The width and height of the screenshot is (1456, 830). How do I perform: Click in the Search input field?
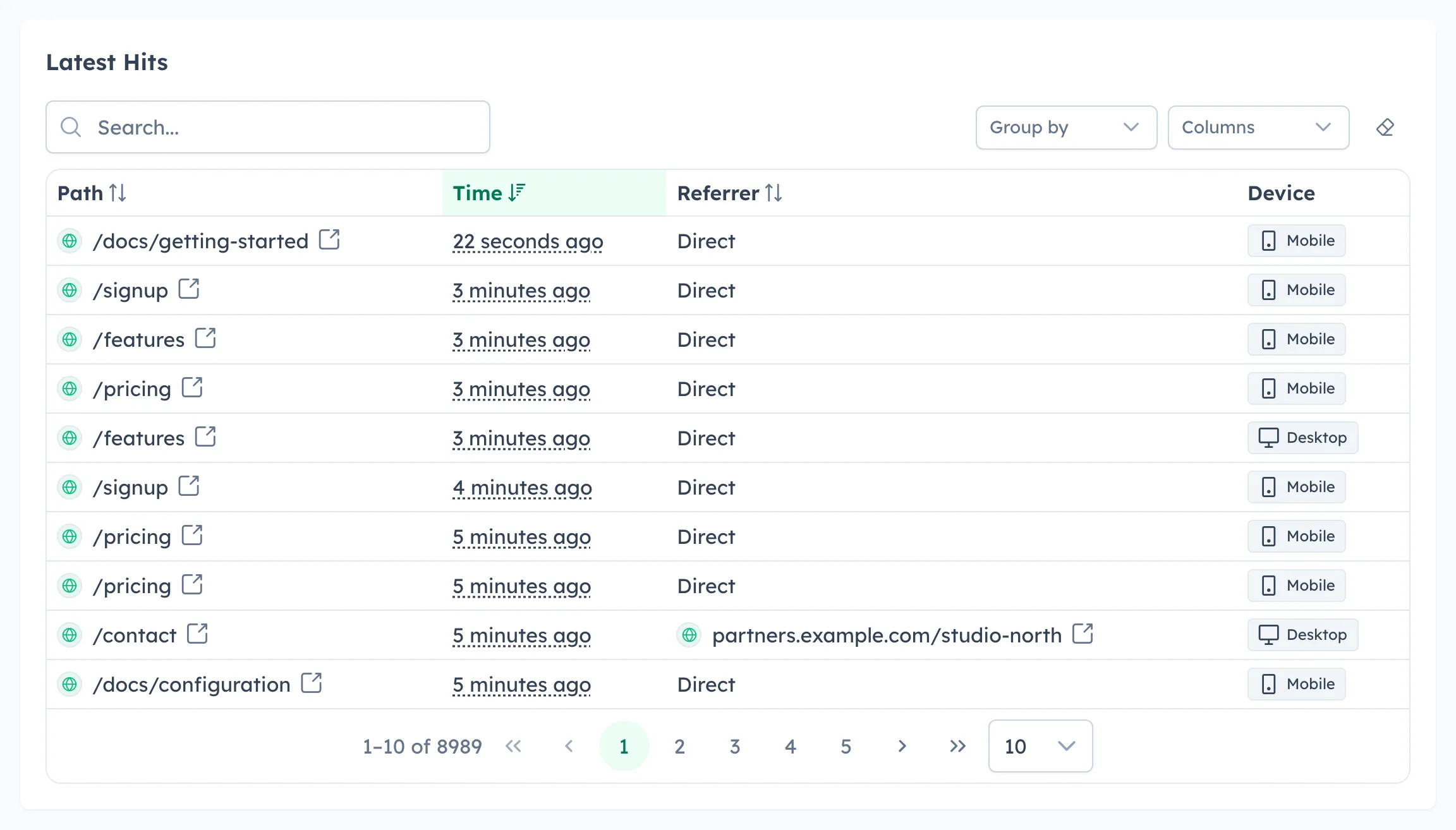(x=268, y=127)
